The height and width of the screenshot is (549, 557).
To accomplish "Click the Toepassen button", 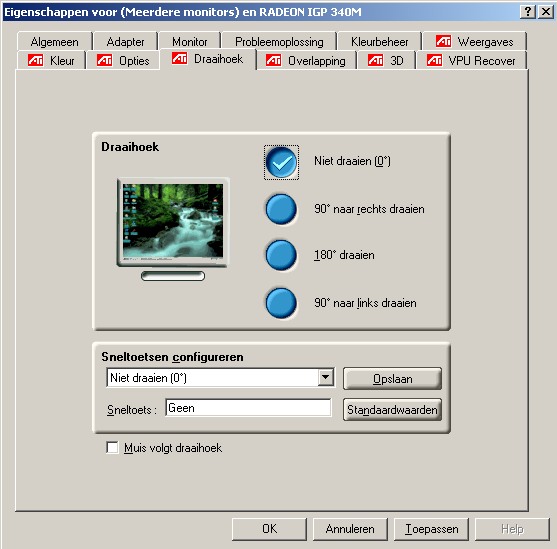I will 431,529.
